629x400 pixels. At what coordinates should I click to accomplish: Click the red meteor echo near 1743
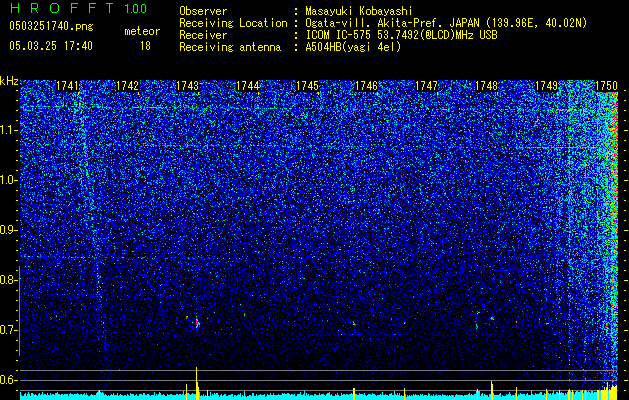[x=197, y=323]
